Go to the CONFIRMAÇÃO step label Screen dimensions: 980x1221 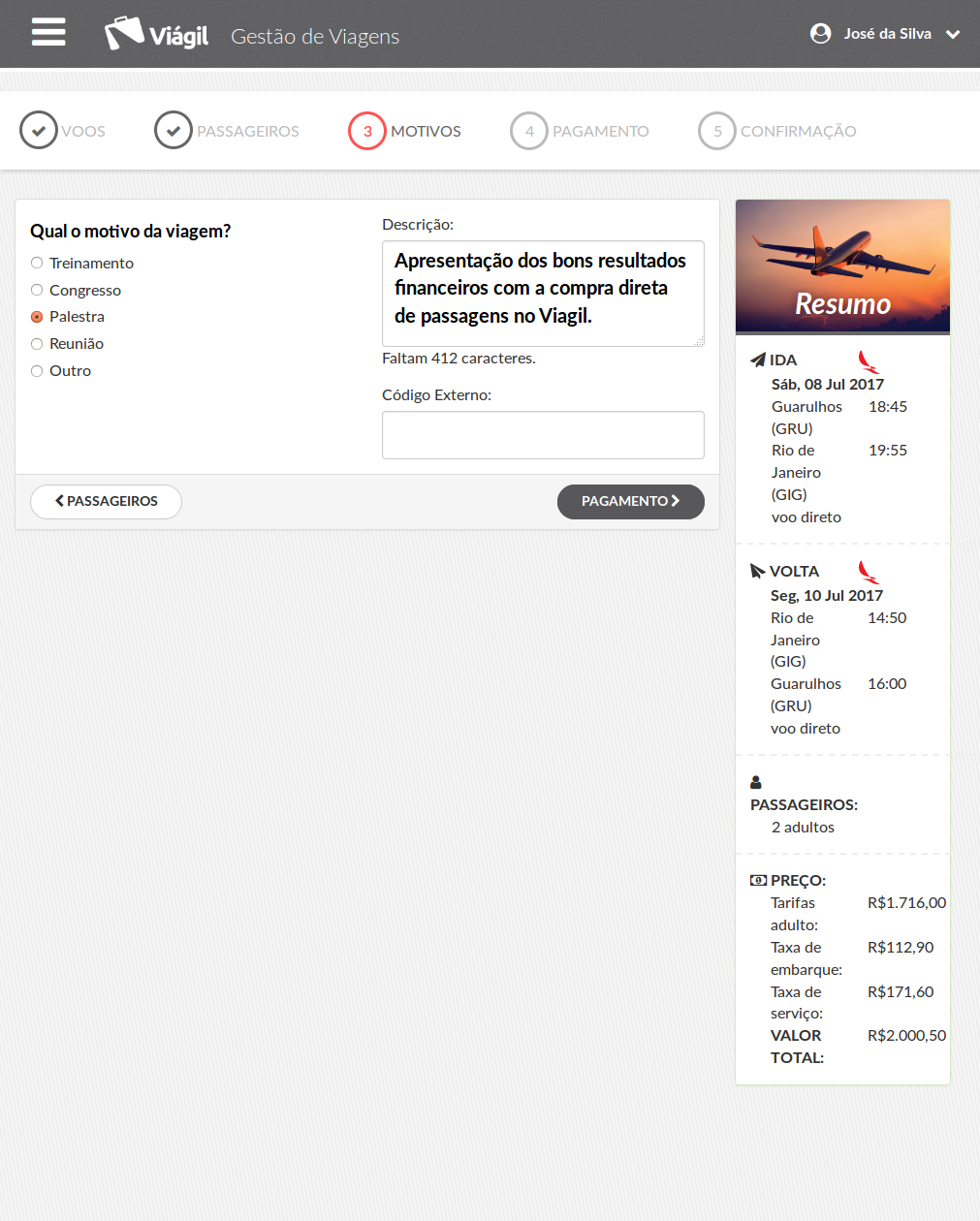click(799, 131)
